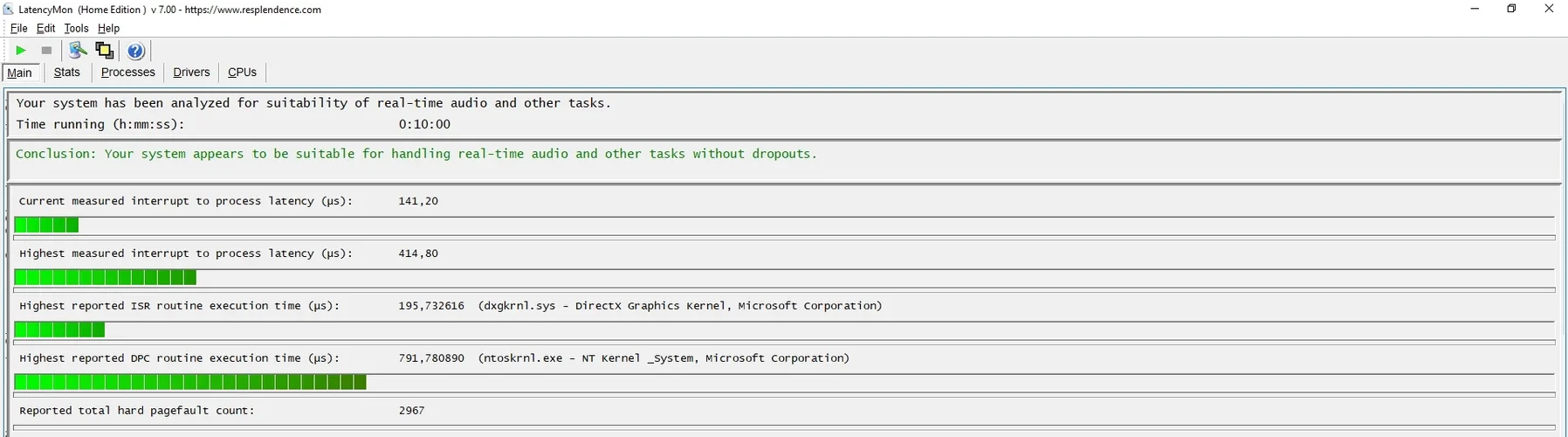Click 'Highest measured interrupt to process latency' label
This screenshot has width=1568, height=437.
pyautogui.click(x=186, y=253)
